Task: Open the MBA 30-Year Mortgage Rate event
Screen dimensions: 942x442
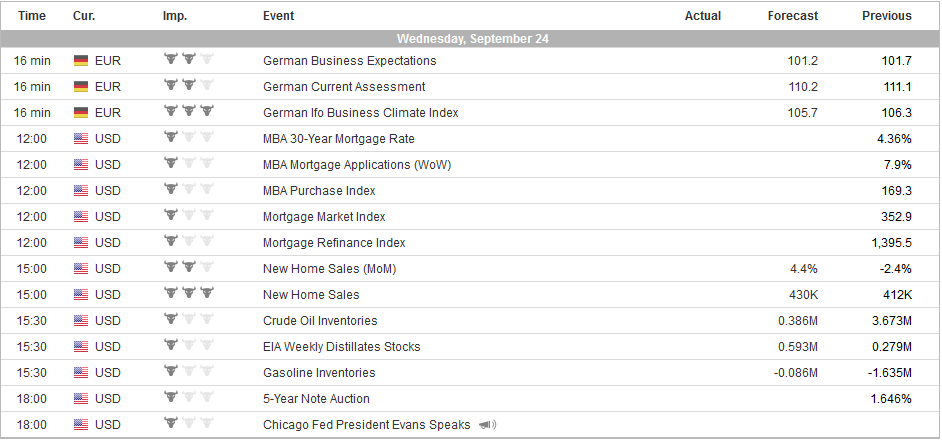Action: (x=338, y=139)
